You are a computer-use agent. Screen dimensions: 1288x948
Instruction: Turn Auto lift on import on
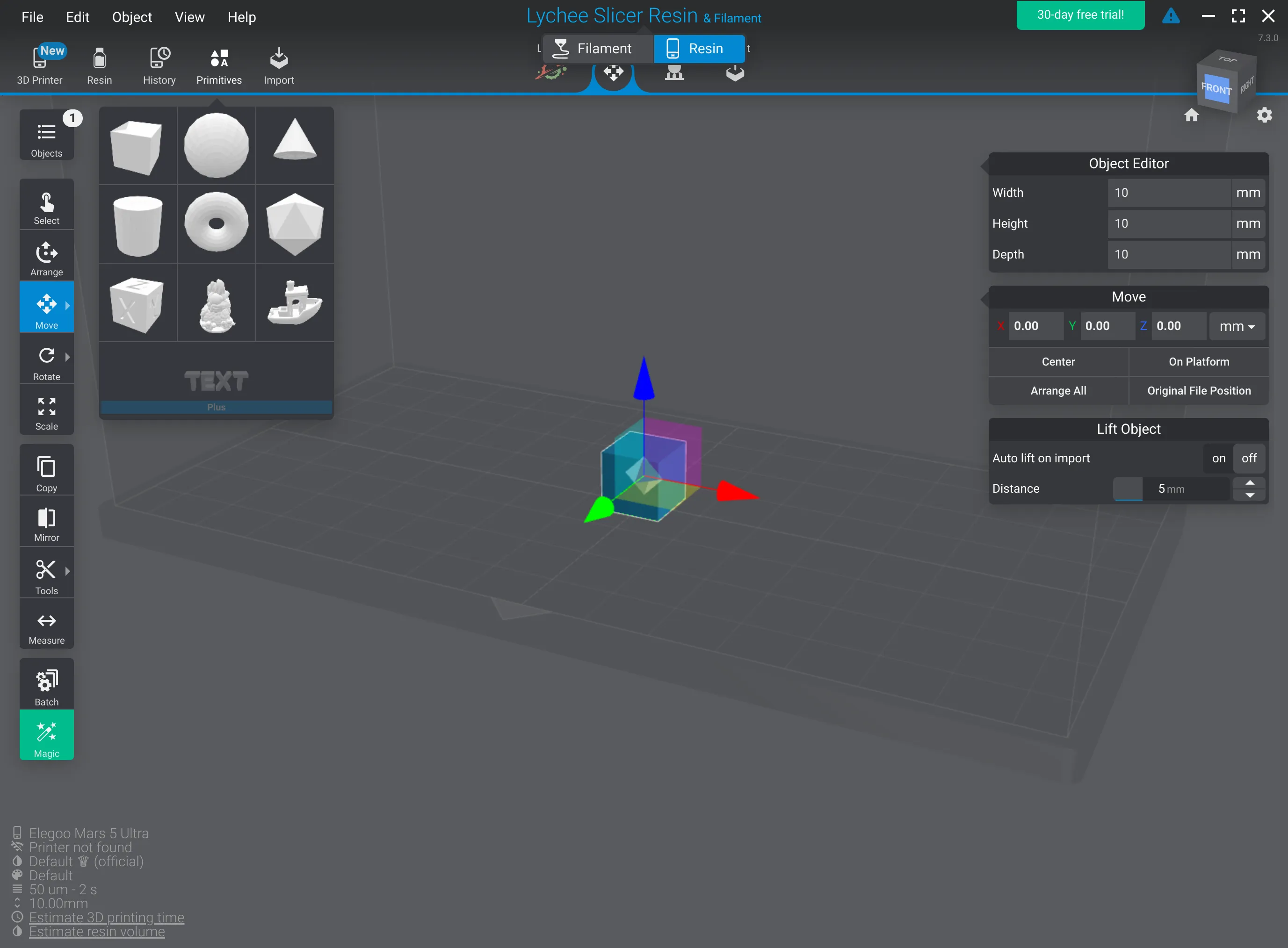pyautogui.click(x=1219, y=458)
